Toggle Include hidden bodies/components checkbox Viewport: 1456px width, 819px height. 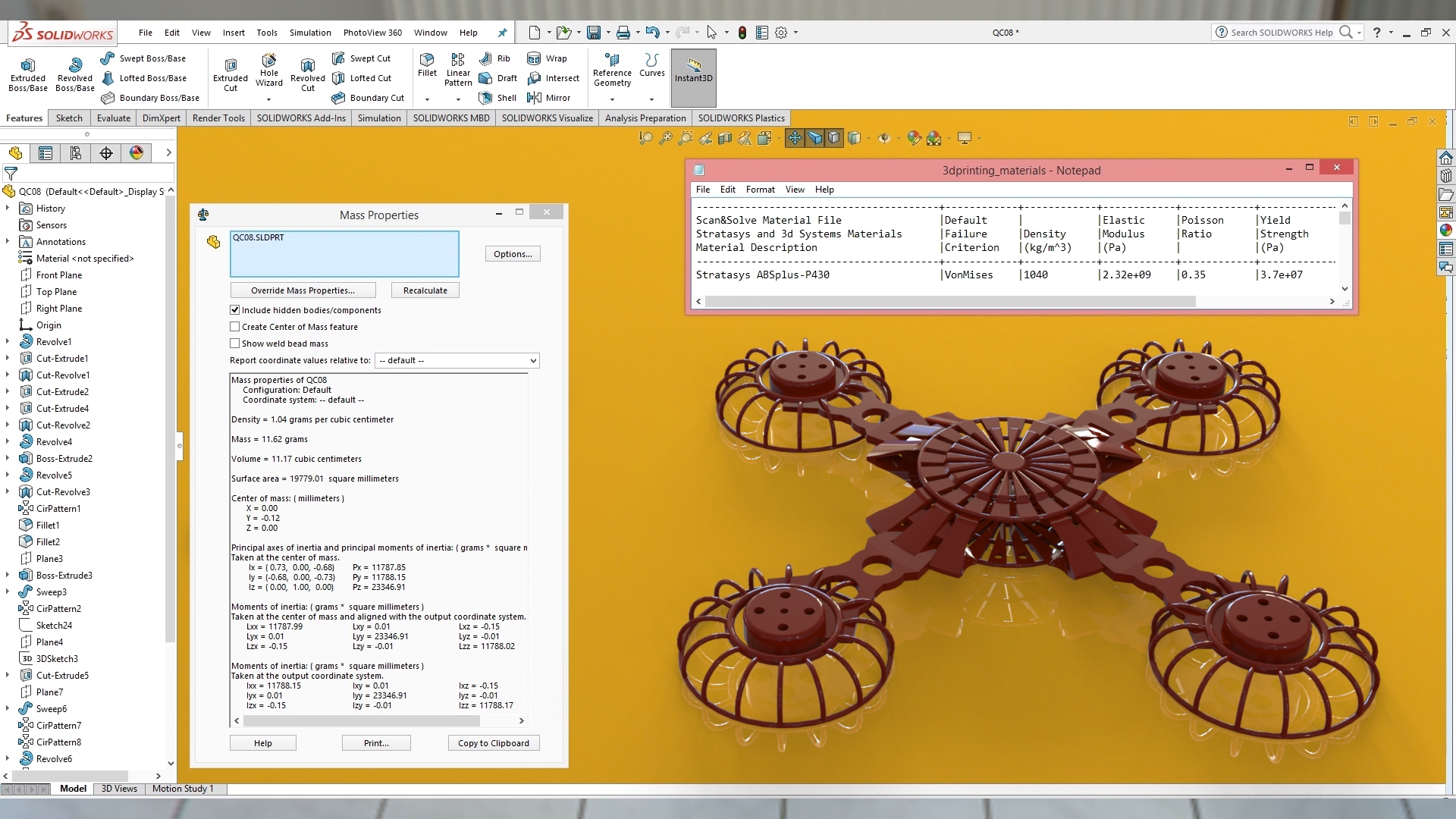click(x=235, y=310)
